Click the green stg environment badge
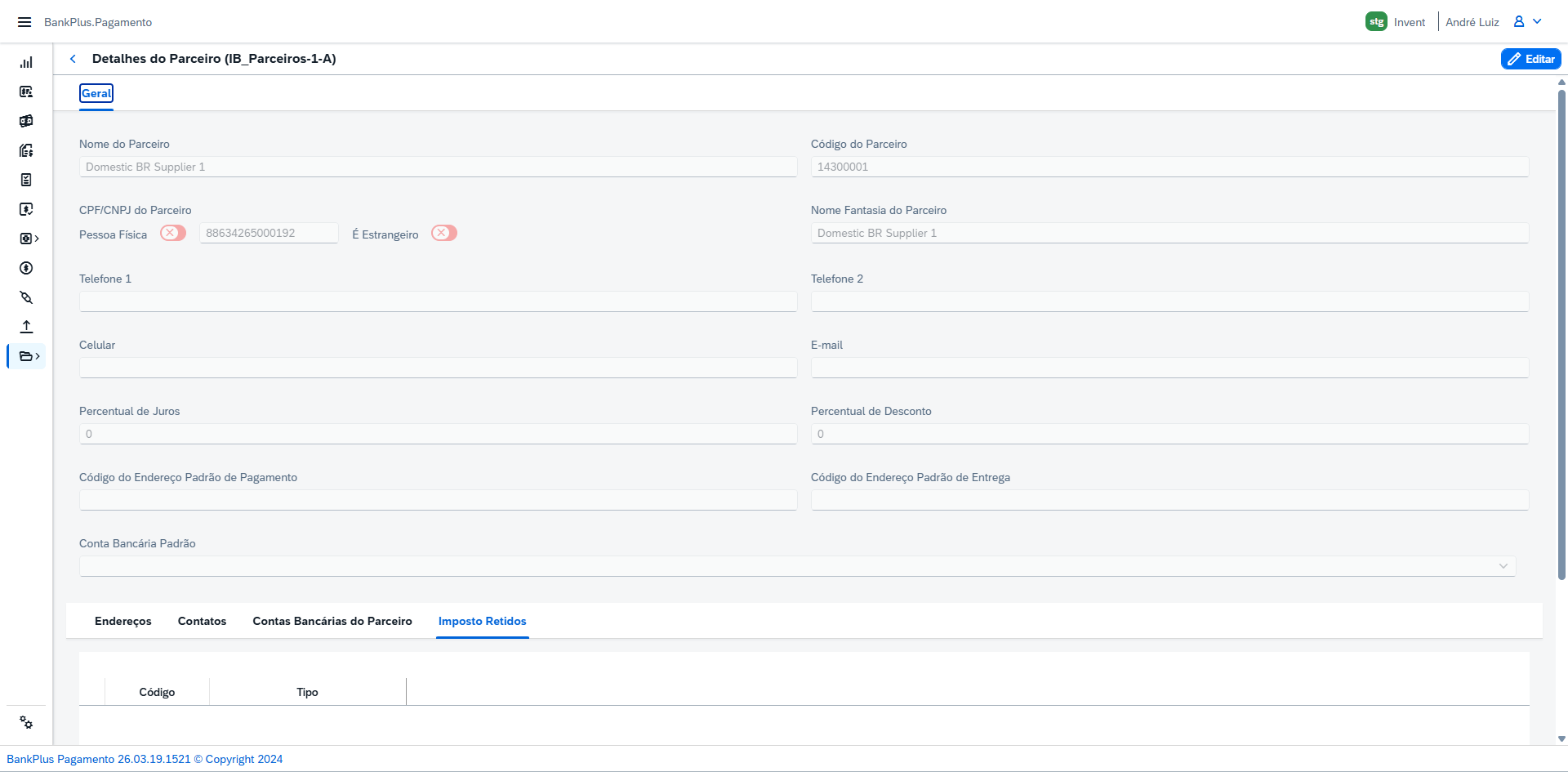Viewport: 1568px width, 772px height. tap(1376, 21)
